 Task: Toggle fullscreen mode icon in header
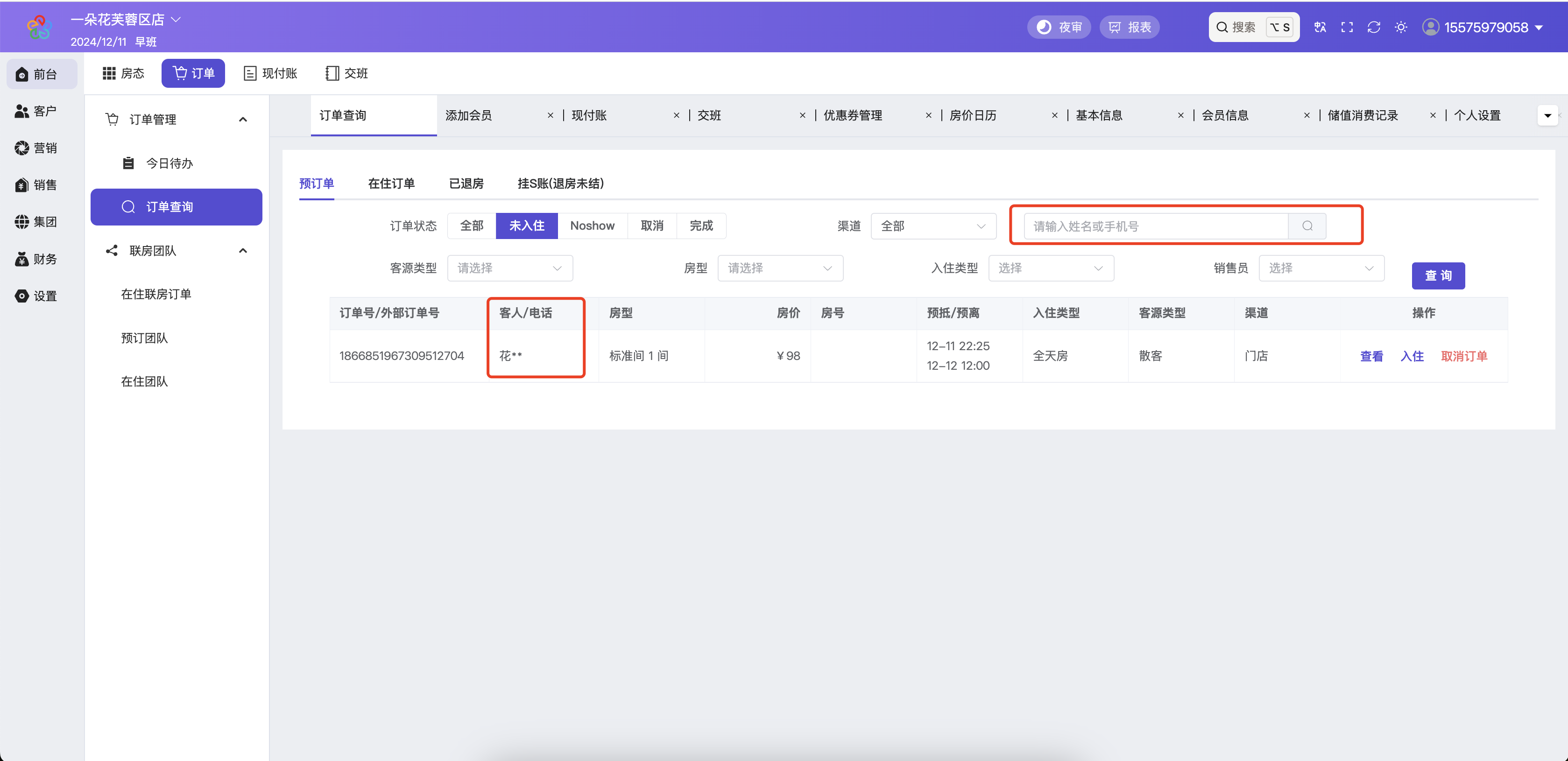[x=1347, y=28]
